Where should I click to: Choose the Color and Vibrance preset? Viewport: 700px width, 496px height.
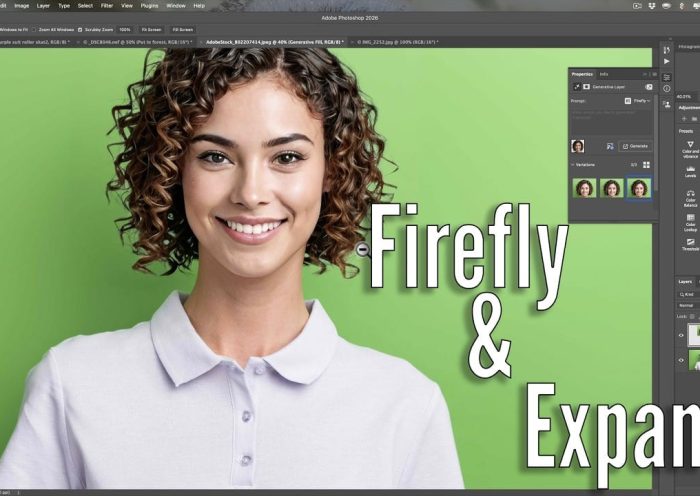pos(690,147)
